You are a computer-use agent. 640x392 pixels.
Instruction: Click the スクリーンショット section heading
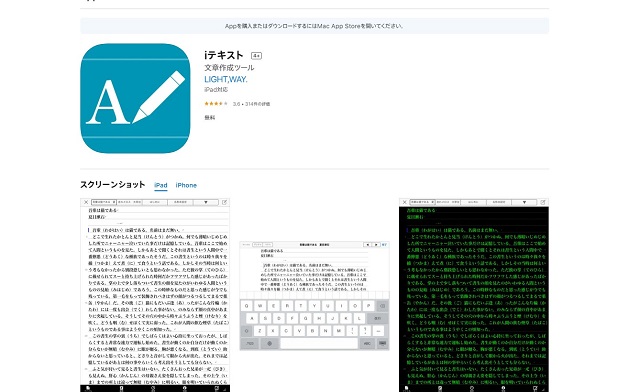click(x=113, y=185)
